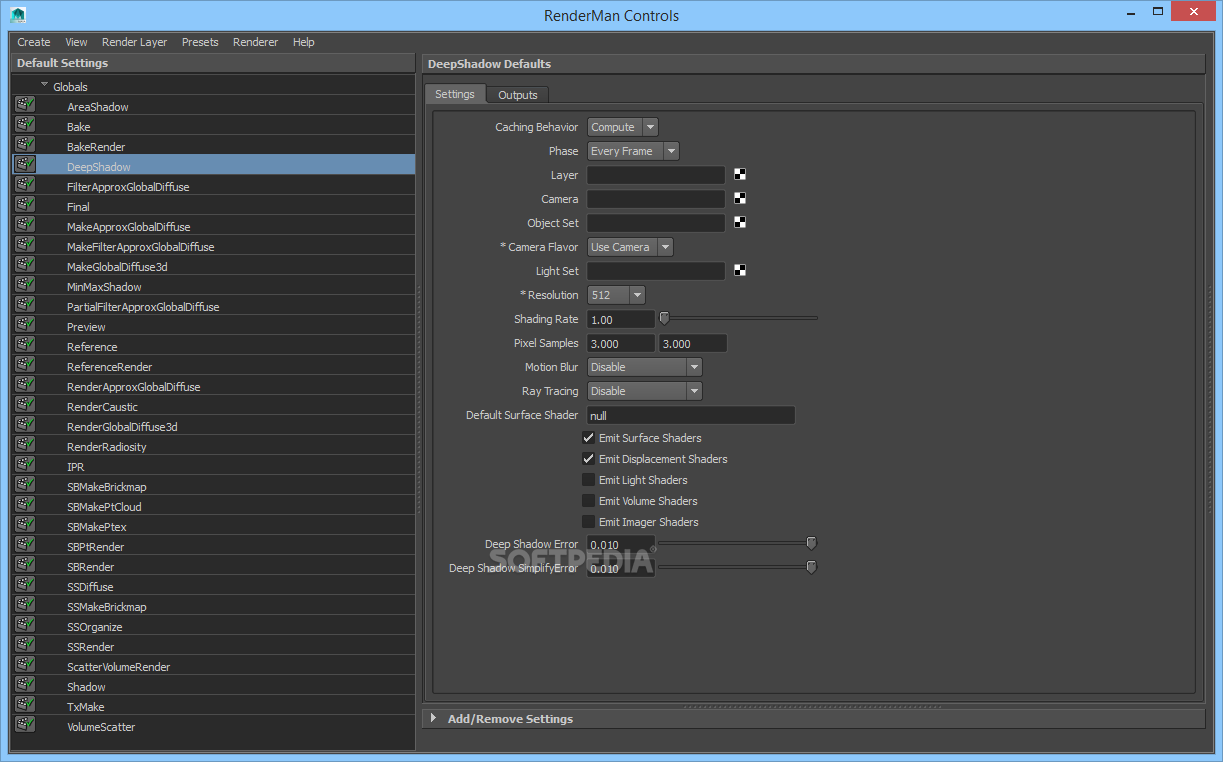
Task: Click the settings icon beside AreaShadow
Action: coord(25,105)
